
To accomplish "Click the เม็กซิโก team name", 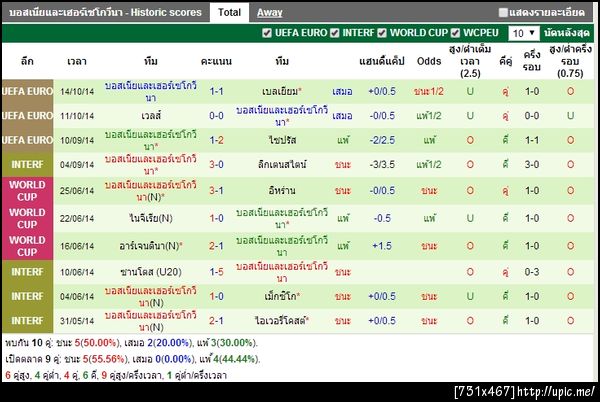I will pos(280,296).
